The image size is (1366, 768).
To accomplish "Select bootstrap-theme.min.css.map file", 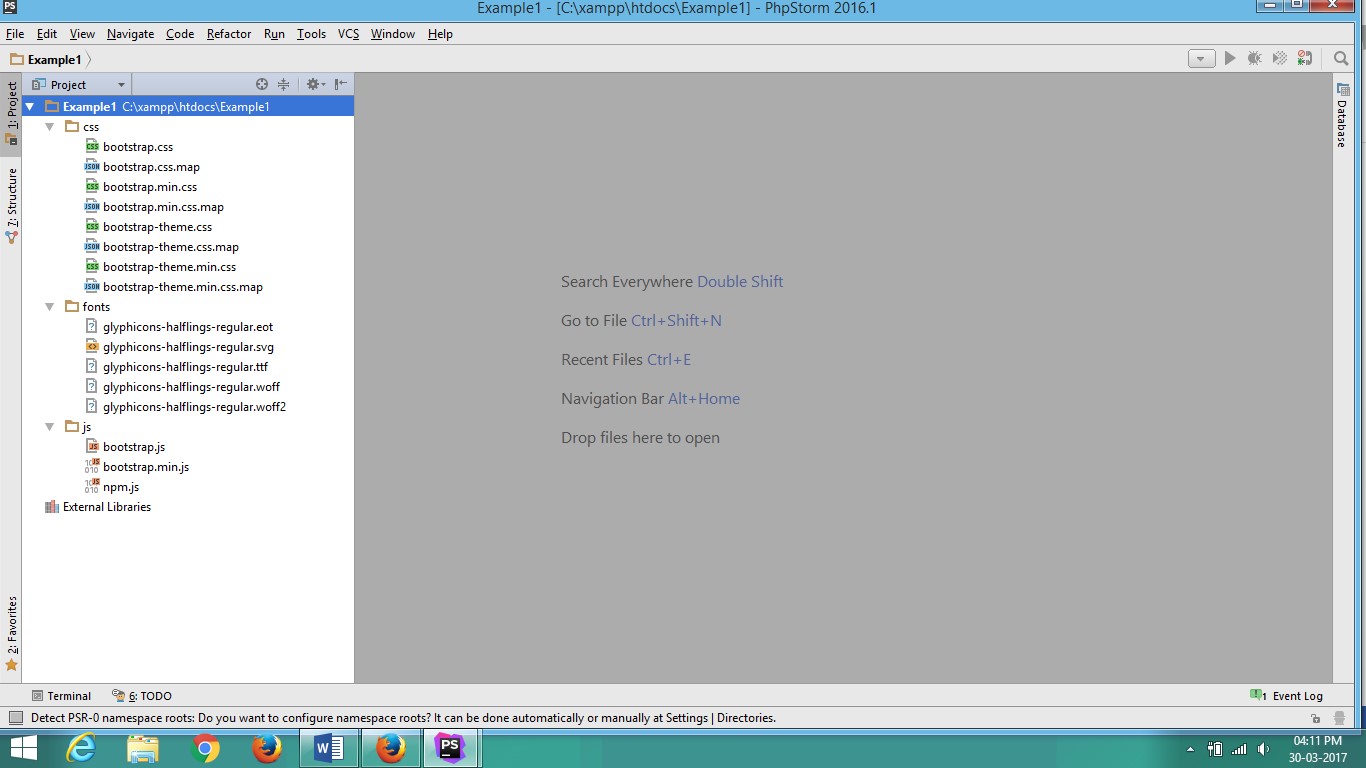I will 183,287.
